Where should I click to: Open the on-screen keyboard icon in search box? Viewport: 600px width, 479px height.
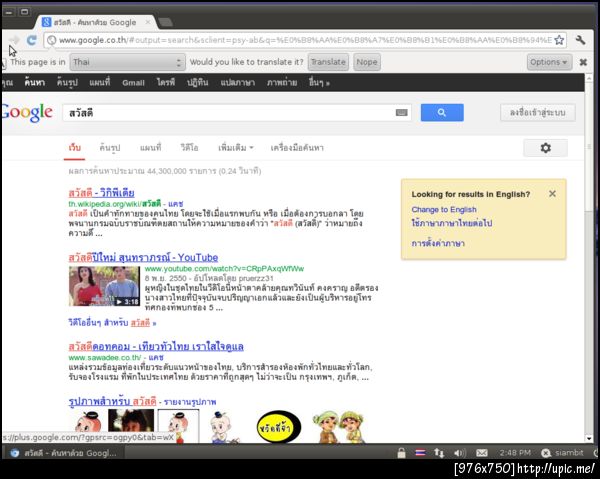tap(401, 112)
